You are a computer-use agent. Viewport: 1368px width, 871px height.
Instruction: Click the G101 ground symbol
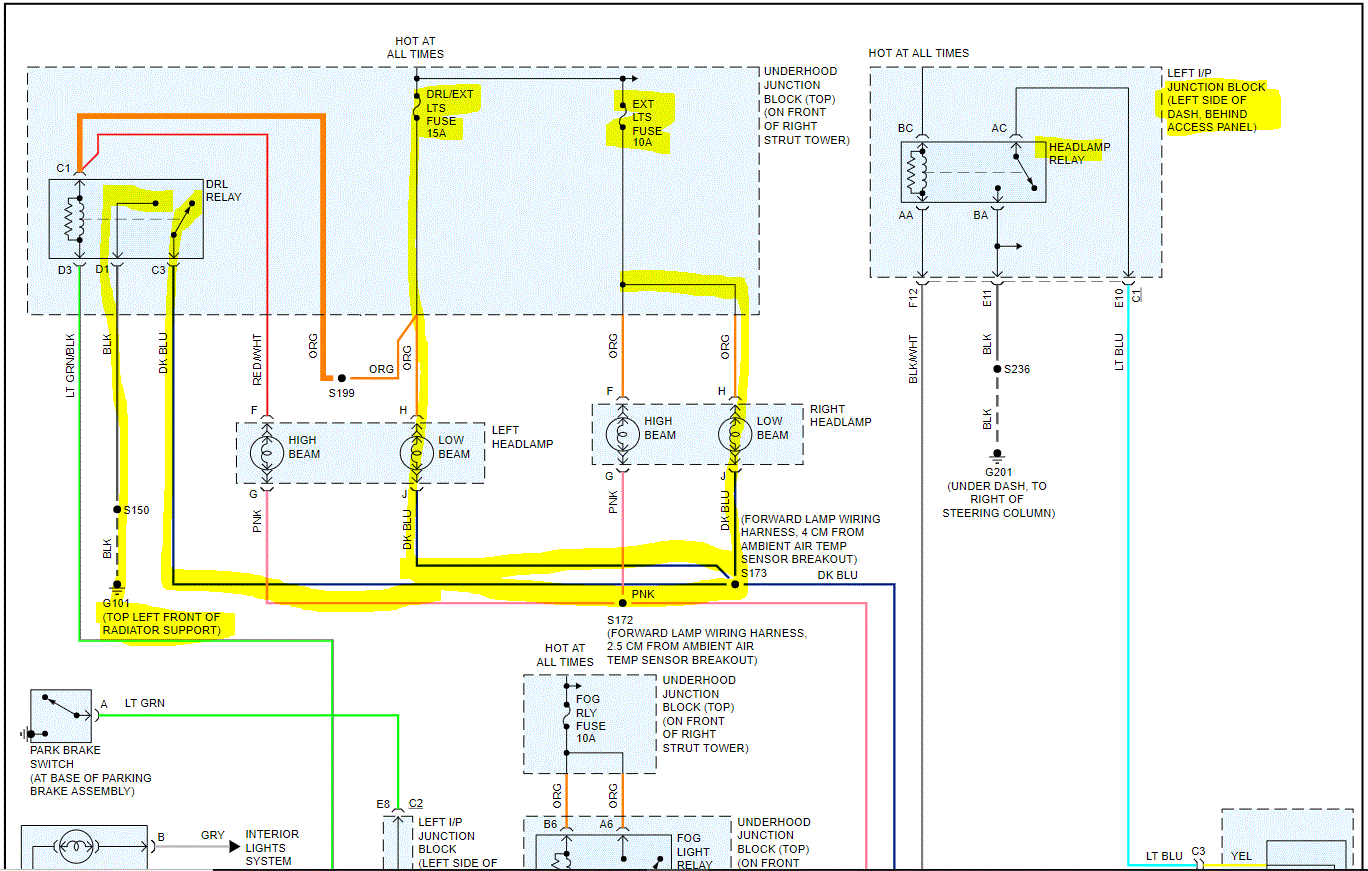click(x=117, y=587)
